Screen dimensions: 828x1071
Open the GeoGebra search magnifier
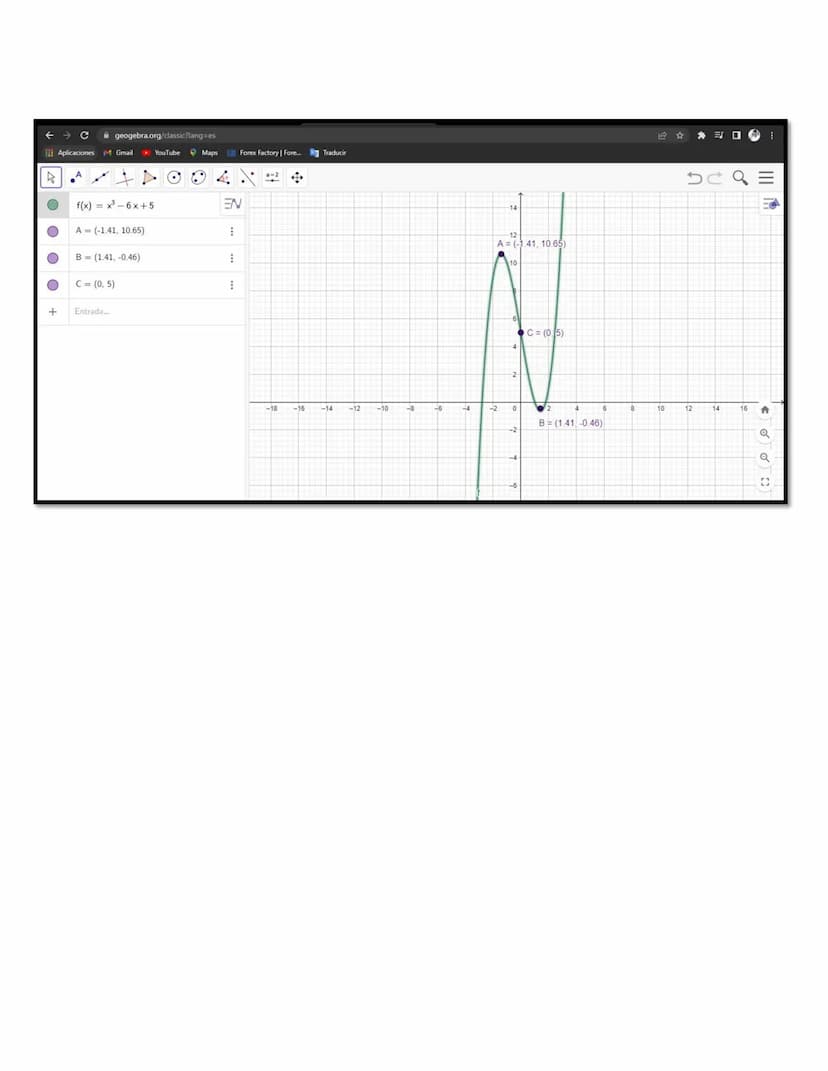point(740,178)
